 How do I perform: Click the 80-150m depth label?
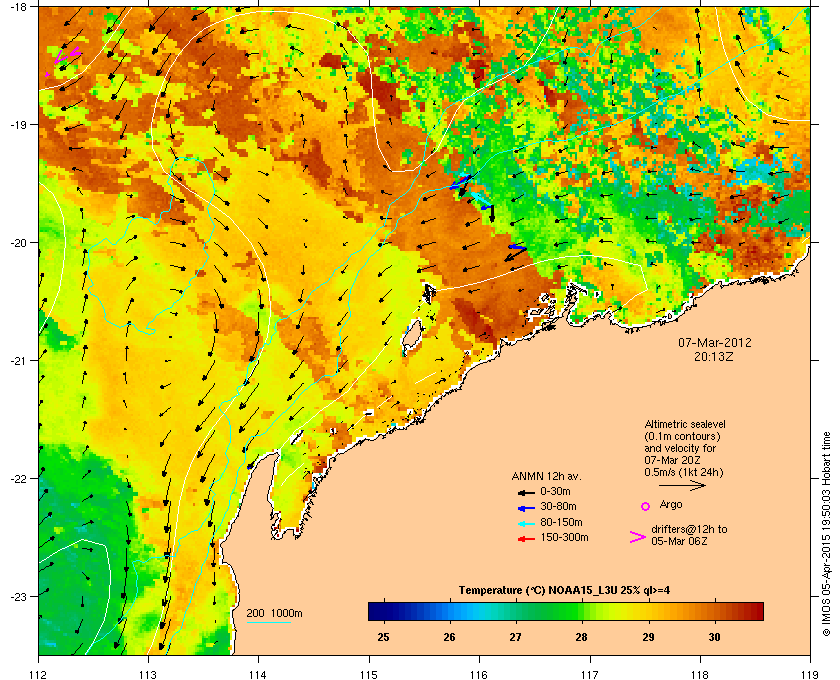[561, 522]
